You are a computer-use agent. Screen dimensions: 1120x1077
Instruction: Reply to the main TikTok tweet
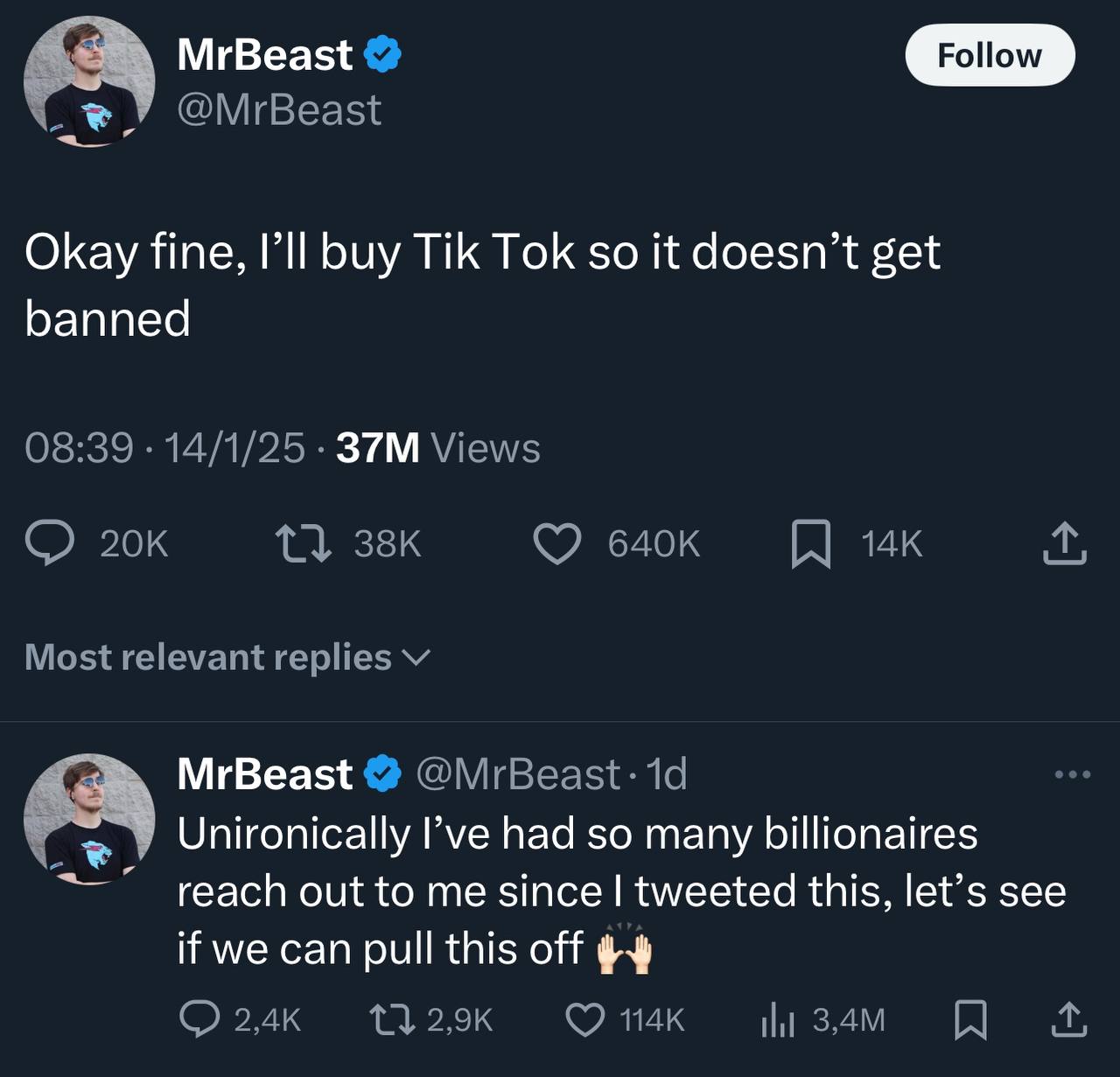[52, 543]
